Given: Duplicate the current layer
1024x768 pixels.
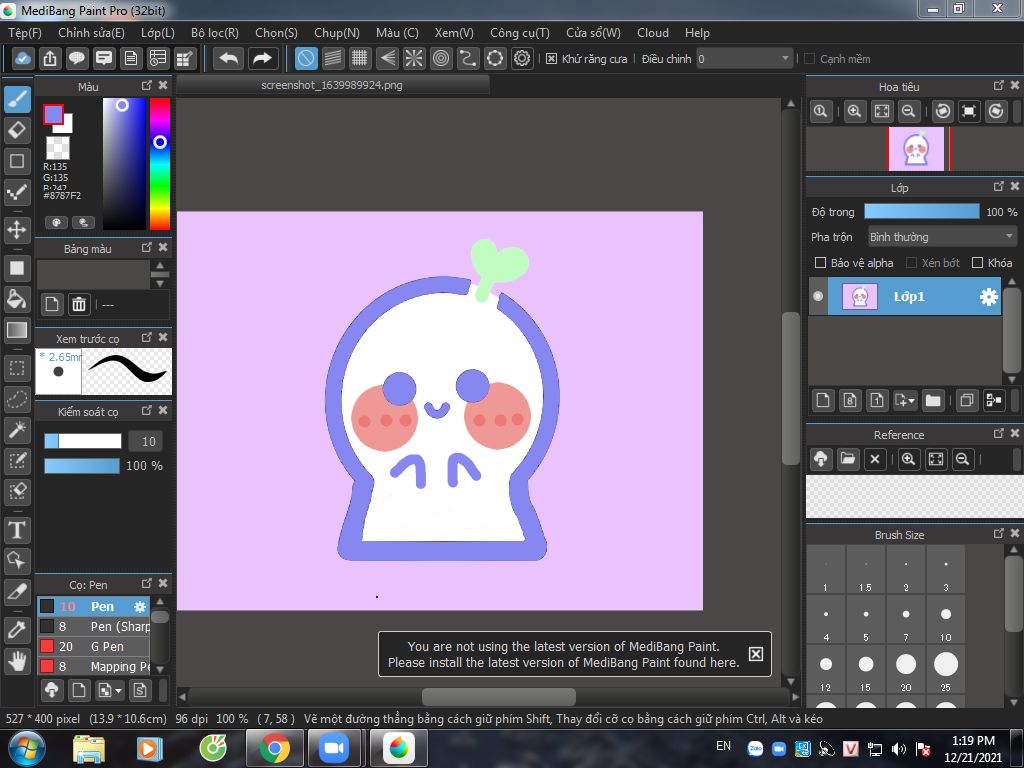Looking at the screenshot, I should (x=967, y=400).
